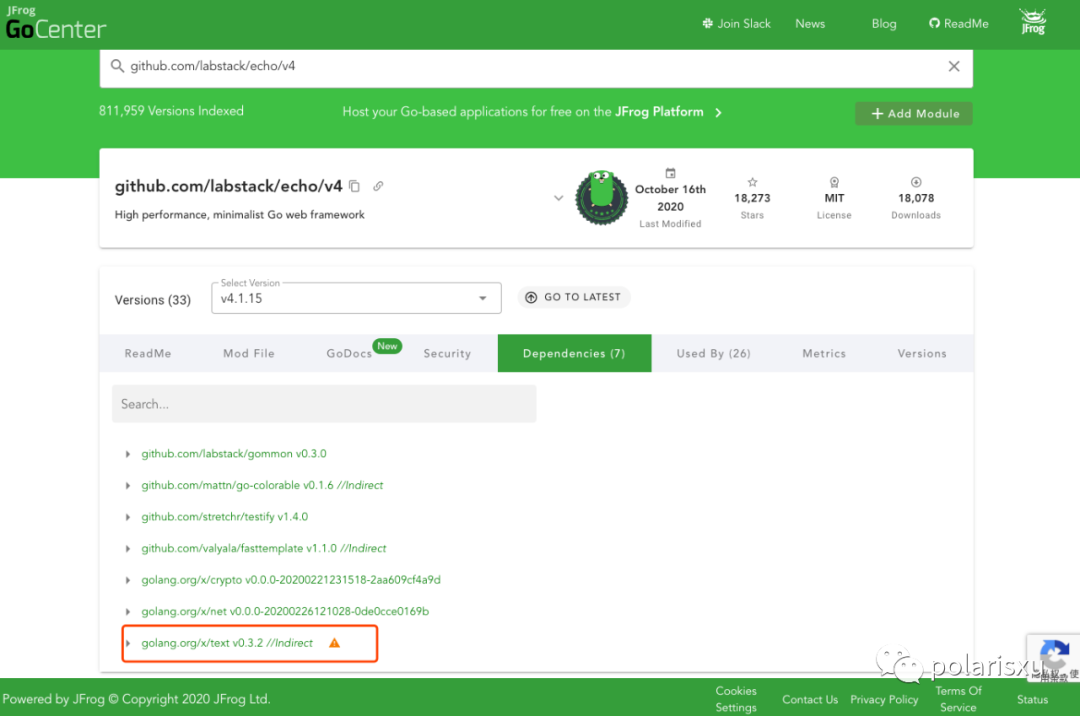
Task: Switch to the Mod File tab
Action: pyautogui.click(x=249, y=353)
